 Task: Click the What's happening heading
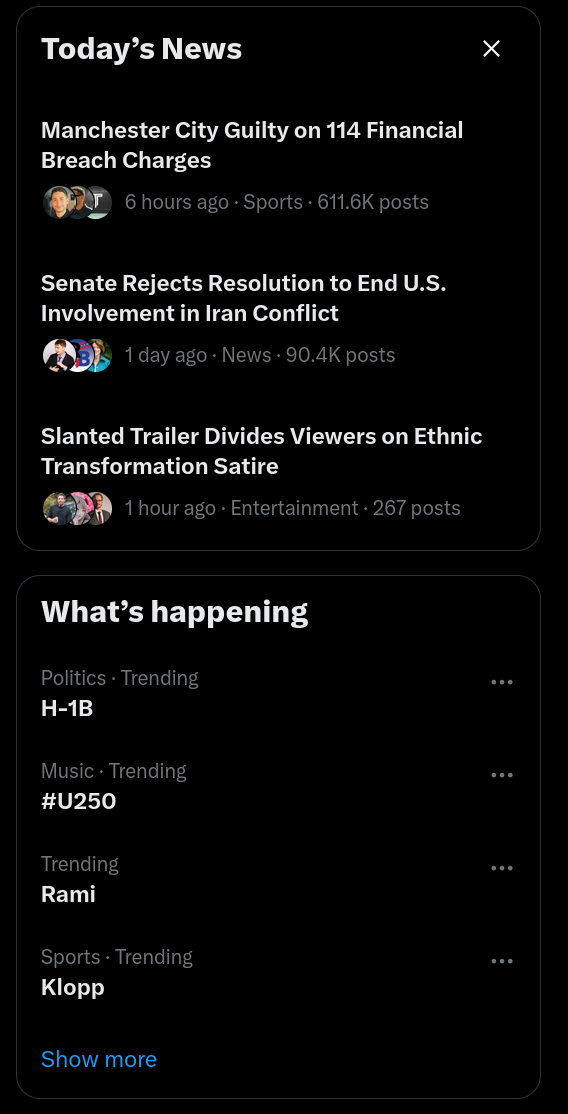(x=175, y=612)
